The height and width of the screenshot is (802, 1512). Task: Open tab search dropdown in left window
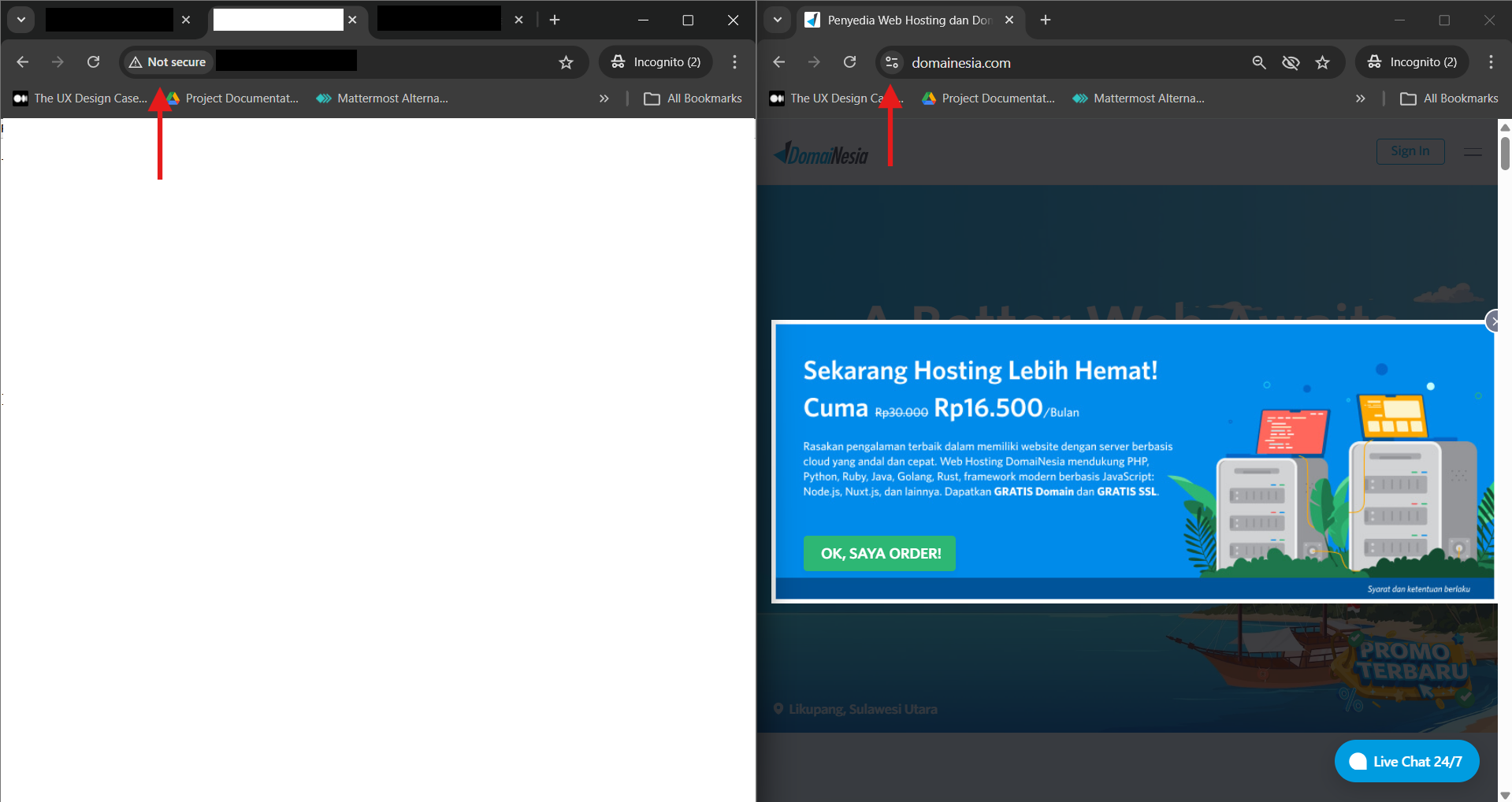coord(21,20)
